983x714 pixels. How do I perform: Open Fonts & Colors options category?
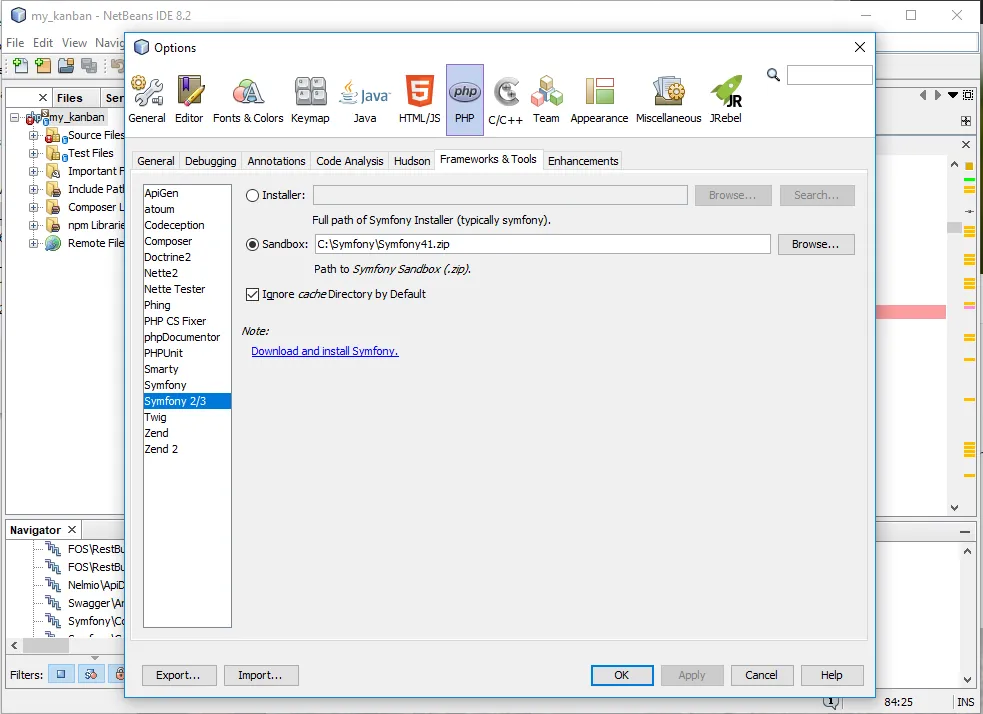pyautogui.click(x=248, y=100)
